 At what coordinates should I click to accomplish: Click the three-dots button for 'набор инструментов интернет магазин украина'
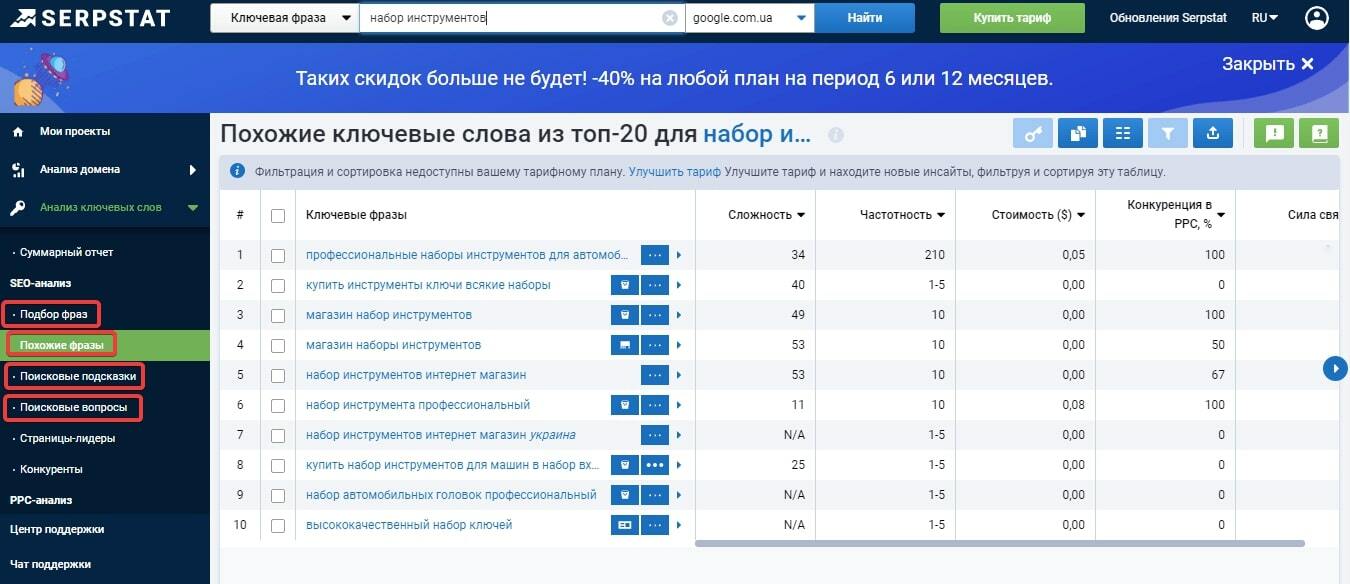tap(654, 435)
